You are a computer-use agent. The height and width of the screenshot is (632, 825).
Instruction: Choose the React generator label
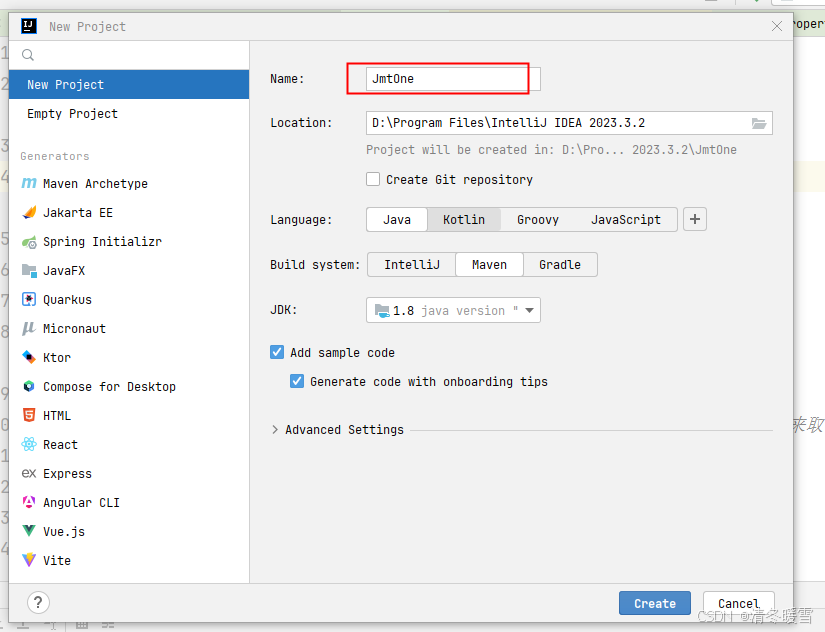tap(60, 445)
